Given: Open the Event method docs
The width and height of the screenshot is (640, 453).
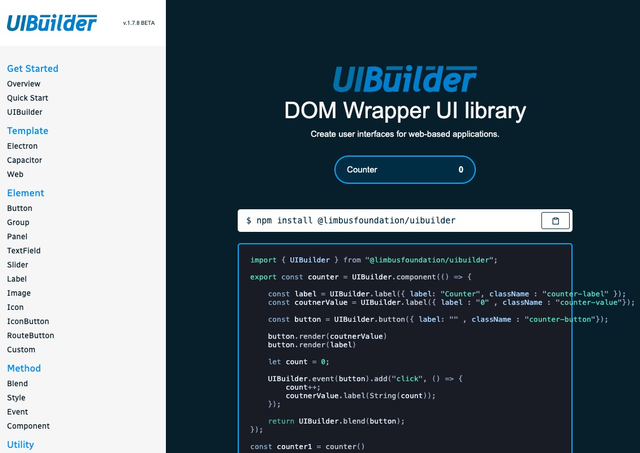Looking at the screenshot, I should [x=18, y=412].
